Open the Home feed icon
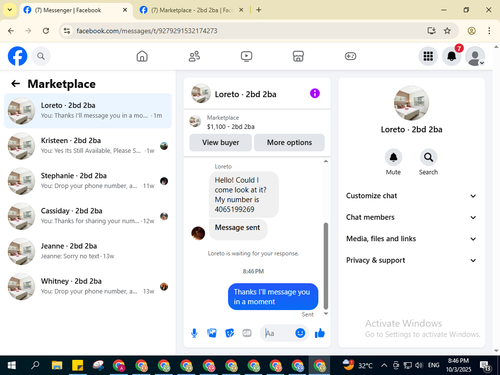 tap(142, 56)
